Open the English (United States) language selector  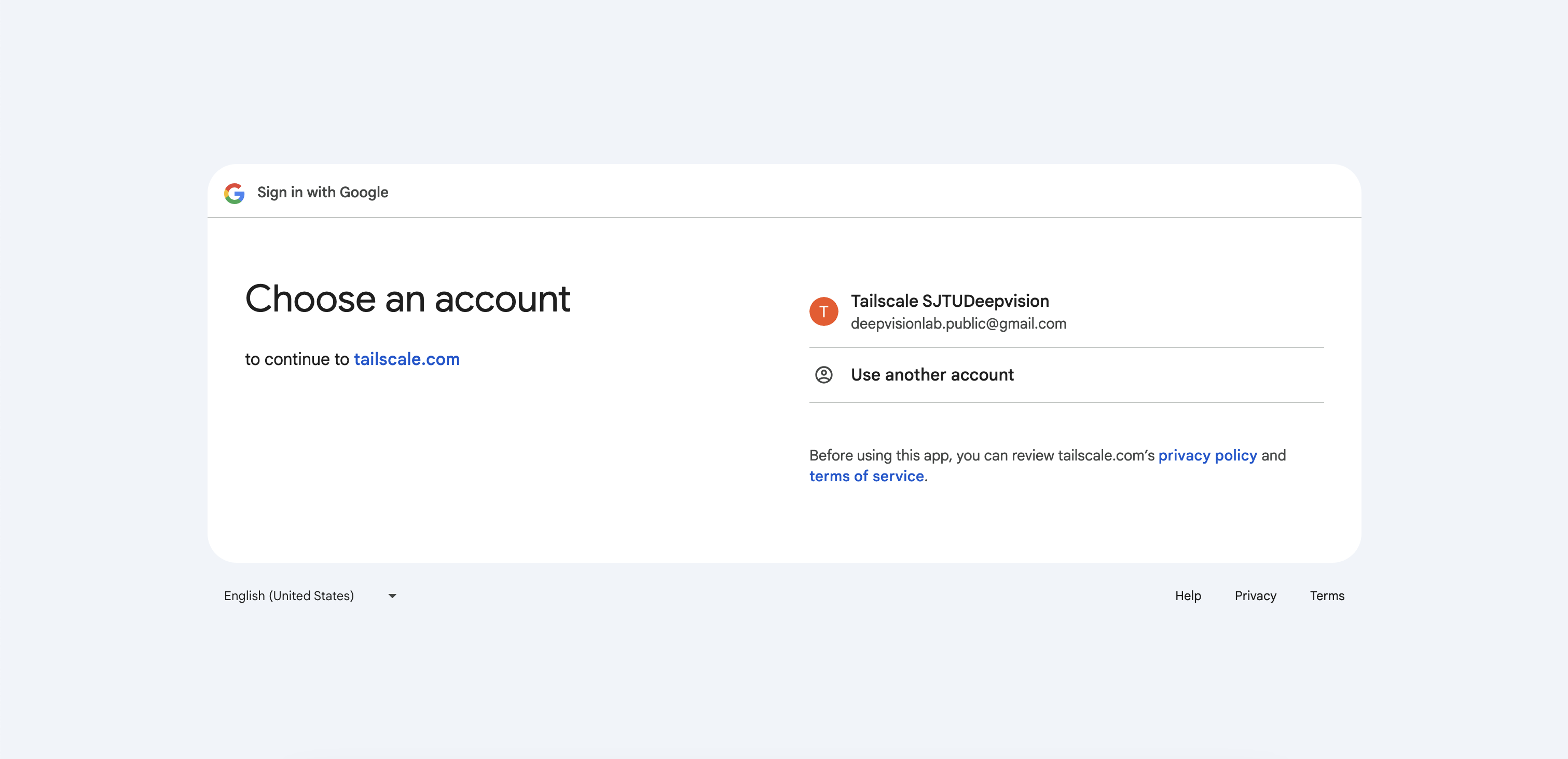(289, 596)
